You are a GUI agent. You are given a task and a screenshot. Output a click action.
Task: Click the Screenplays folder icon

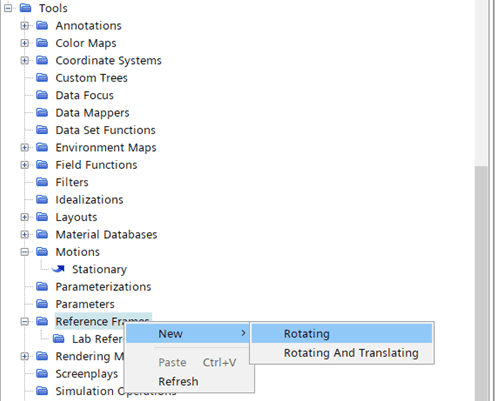42,373
